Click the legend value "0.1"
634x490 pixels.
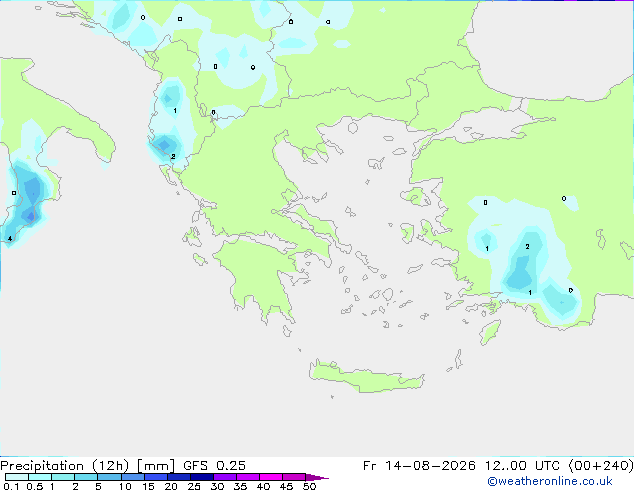[x=11, y=486]
